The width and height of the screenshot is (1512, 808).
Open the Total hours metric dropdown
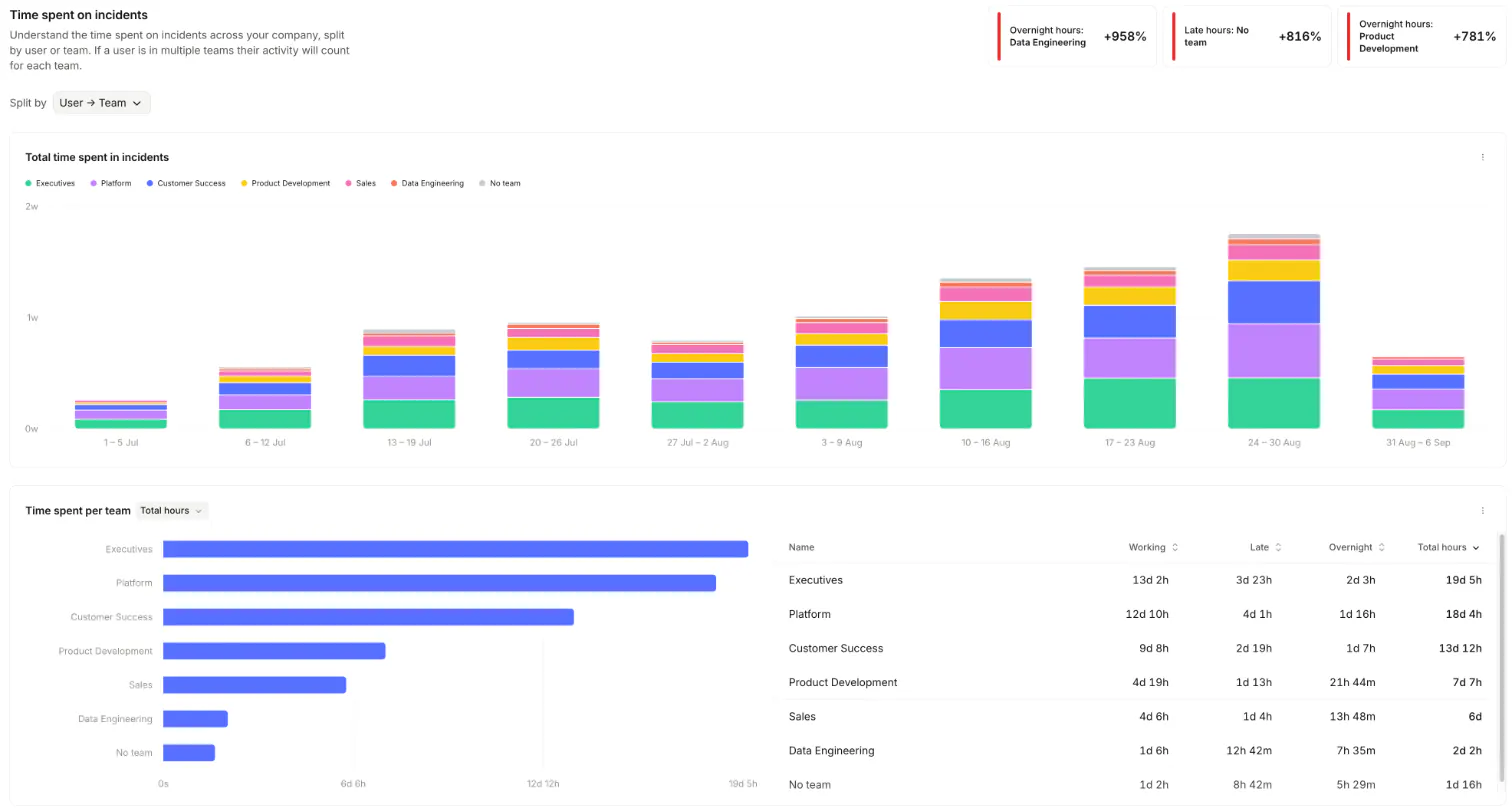pos(172,511)
